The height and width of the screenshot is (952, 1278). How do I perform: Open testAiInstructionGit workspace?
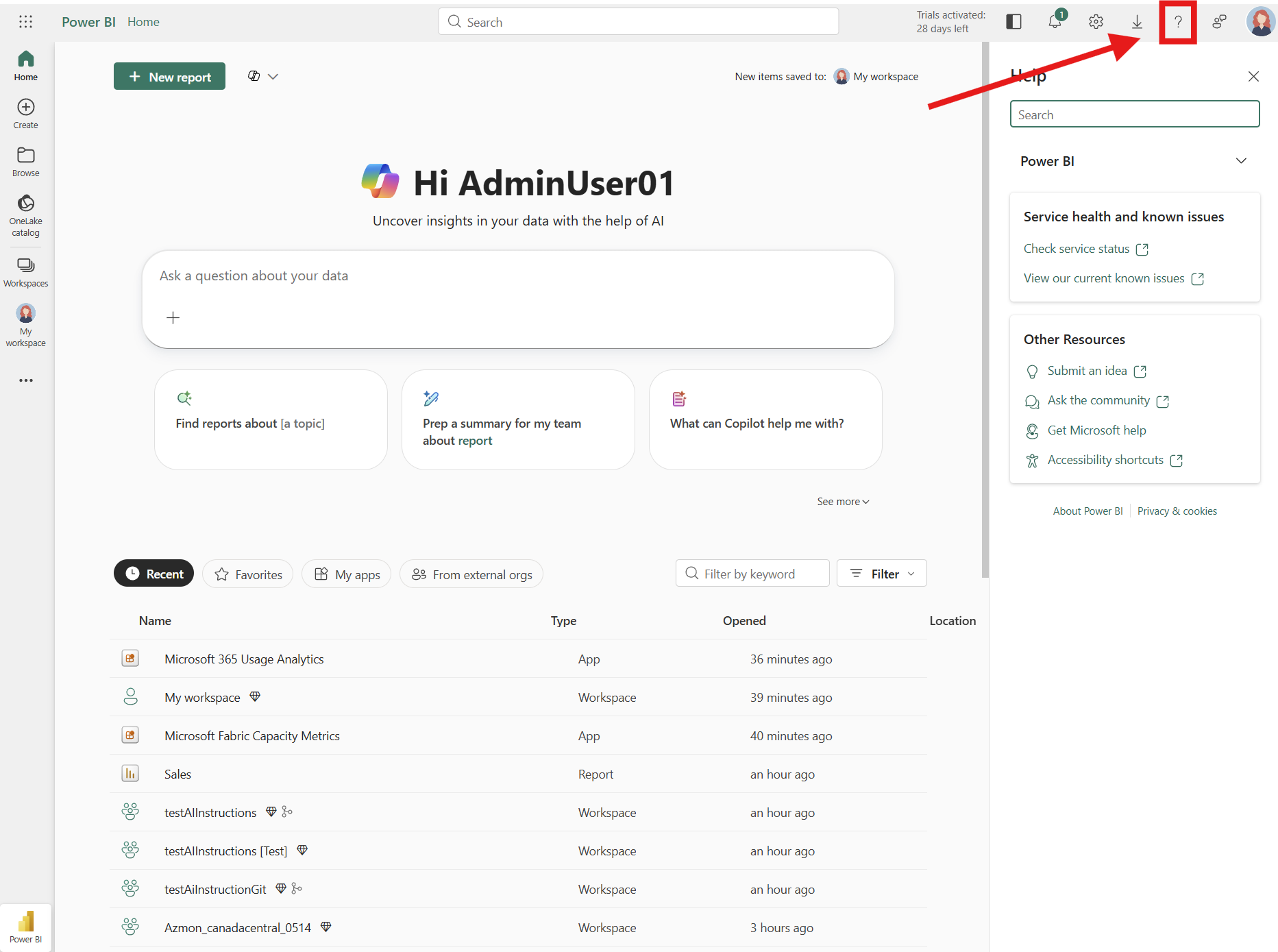point(215,890)
